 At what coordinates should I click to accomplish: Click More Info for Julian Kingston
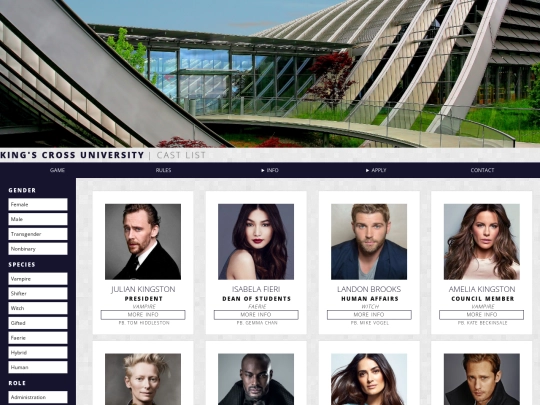click(x=143, y=315)
